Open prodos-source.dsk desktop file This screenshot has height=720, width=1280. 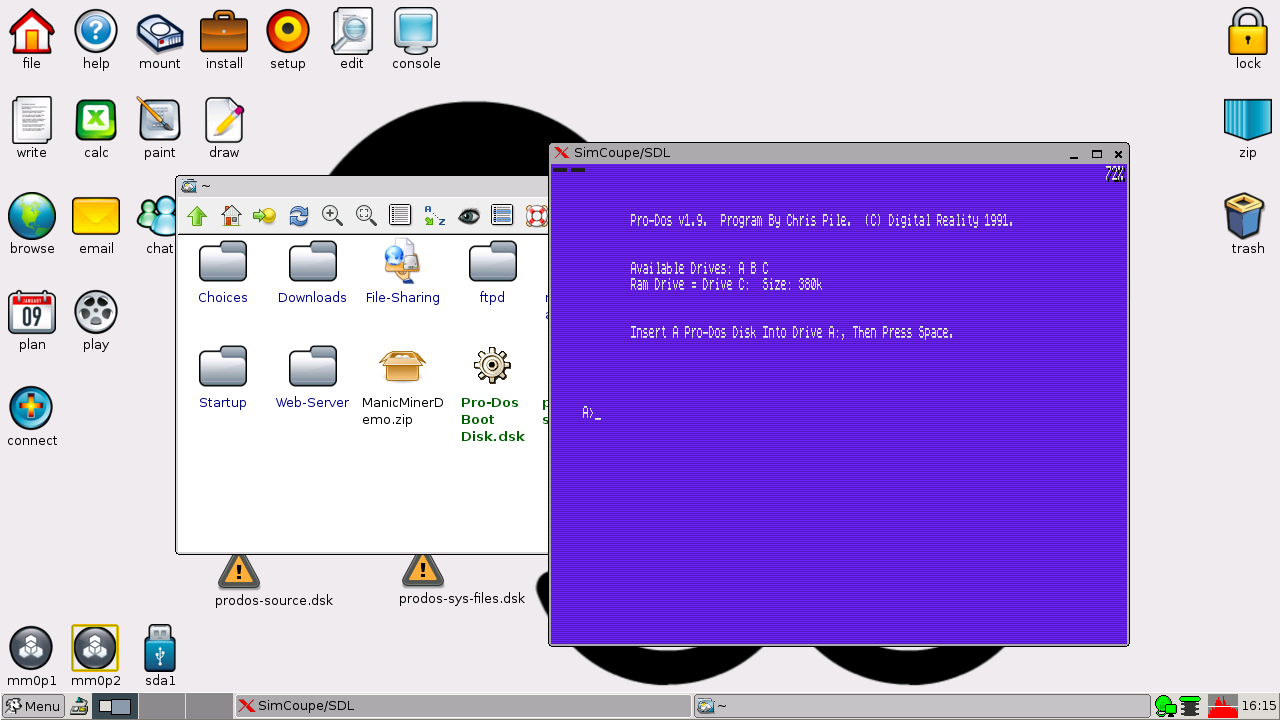(x=239, y=577)
